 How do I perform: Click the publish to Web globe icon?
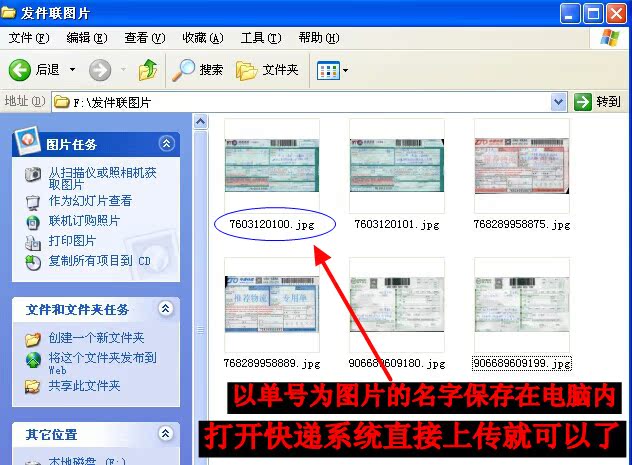point(33,360)
